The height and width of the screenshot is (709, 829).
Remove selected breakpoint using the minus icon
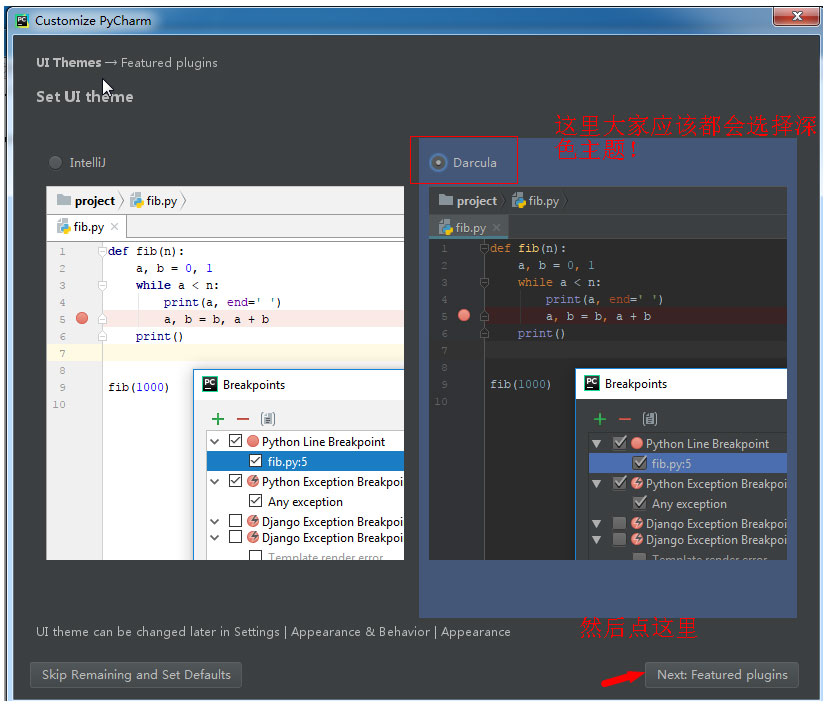[243, 418]
